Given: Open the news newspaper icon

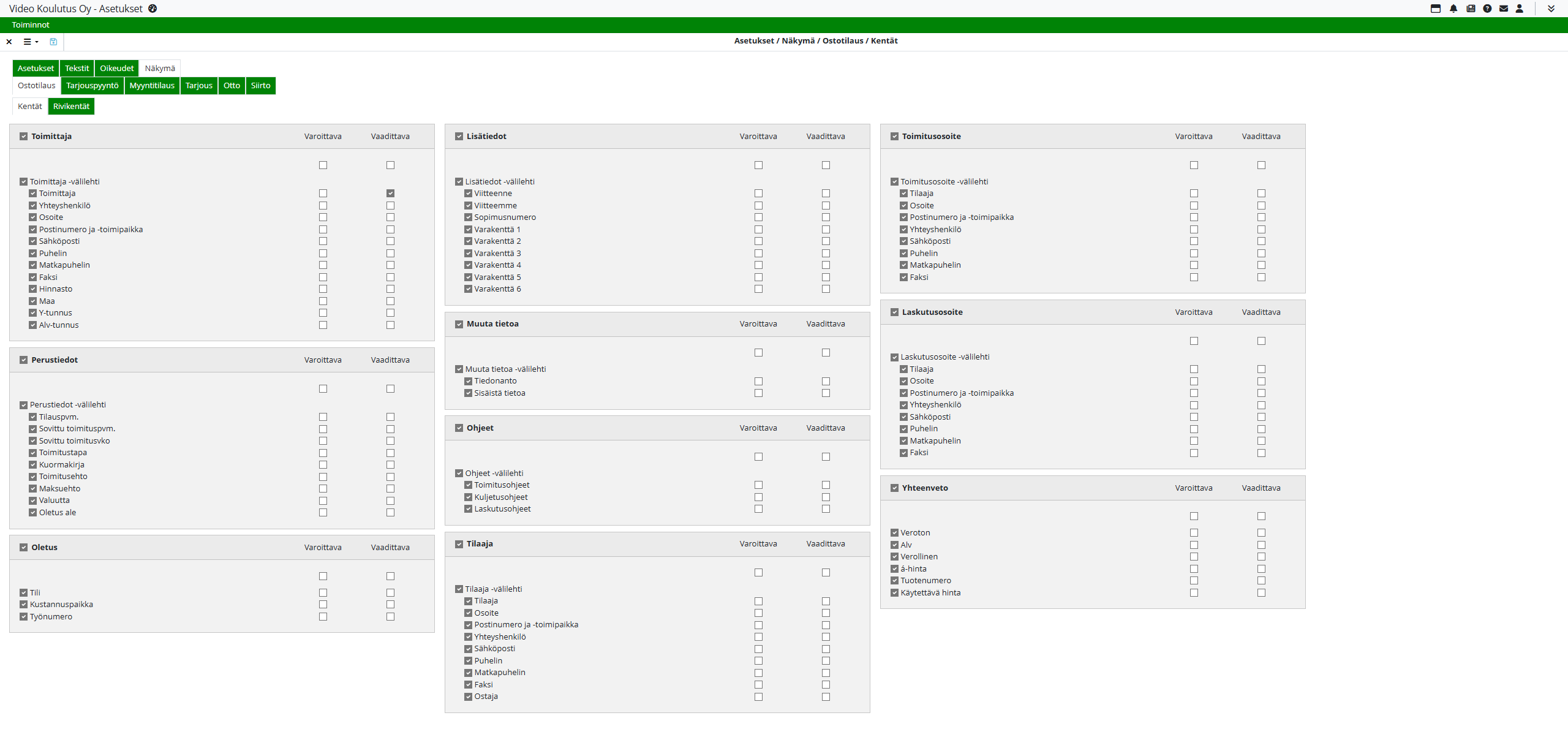Looking at the screenshot, I should (1471, 9).
